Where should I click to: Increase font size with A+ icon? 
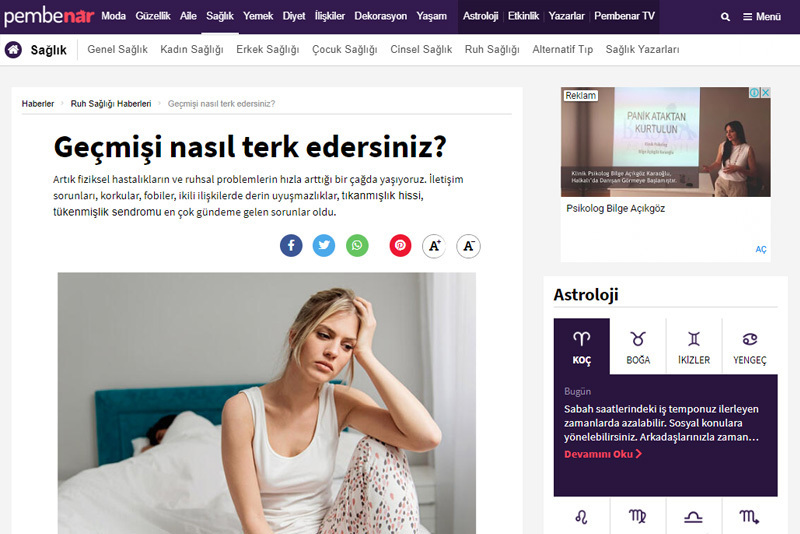tap(434, 246)
